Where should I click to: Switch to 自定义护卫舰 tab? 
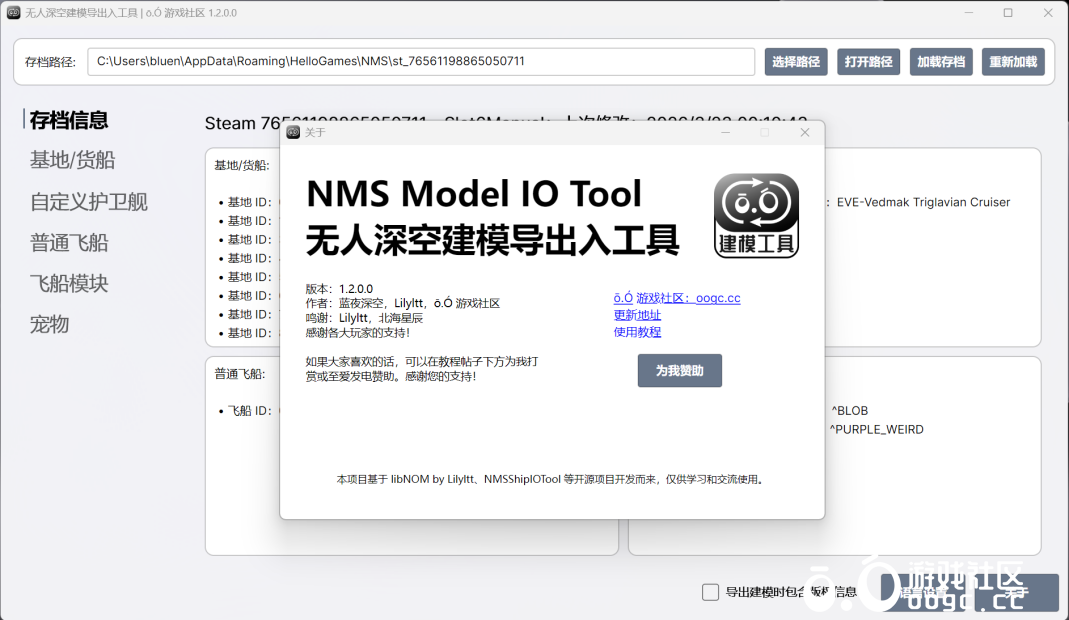89,201
